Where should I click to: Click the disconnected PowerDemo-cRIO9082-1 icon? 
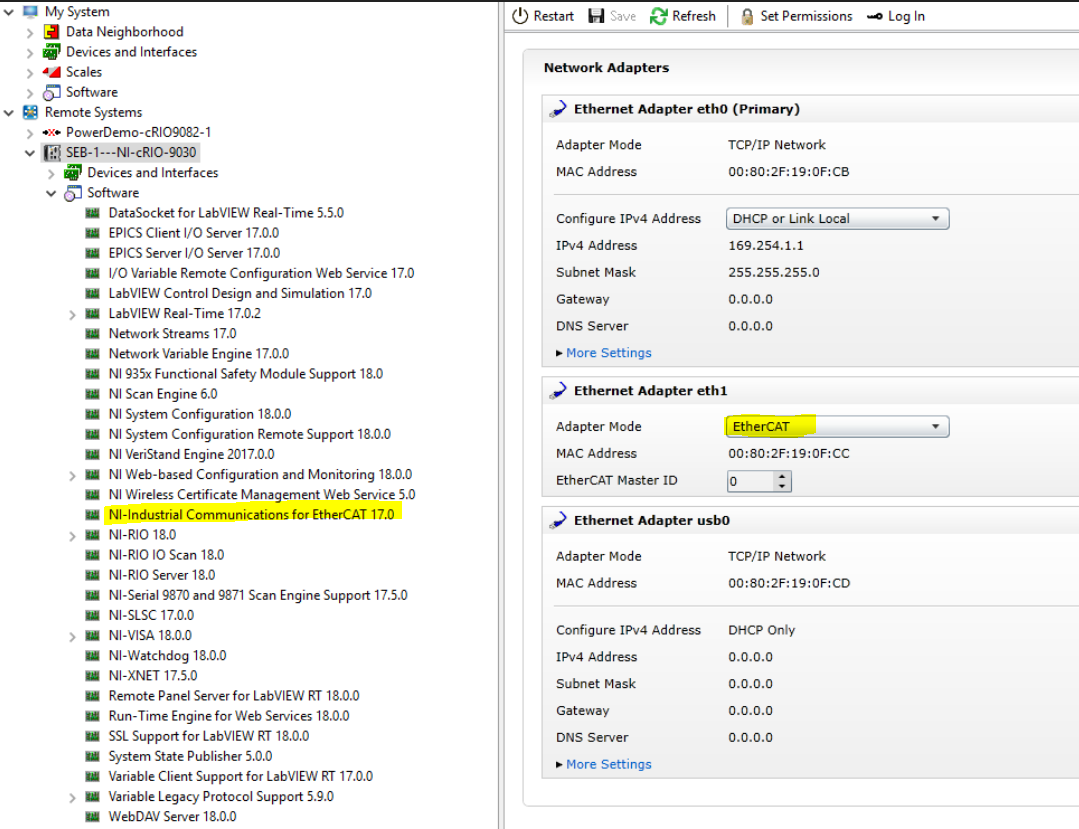pos(52,132)
